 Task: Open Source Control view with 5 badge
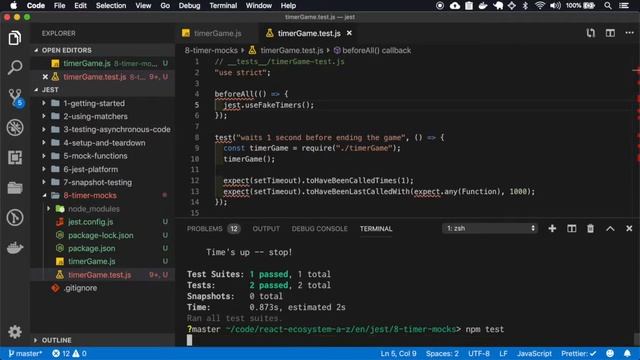16,98
